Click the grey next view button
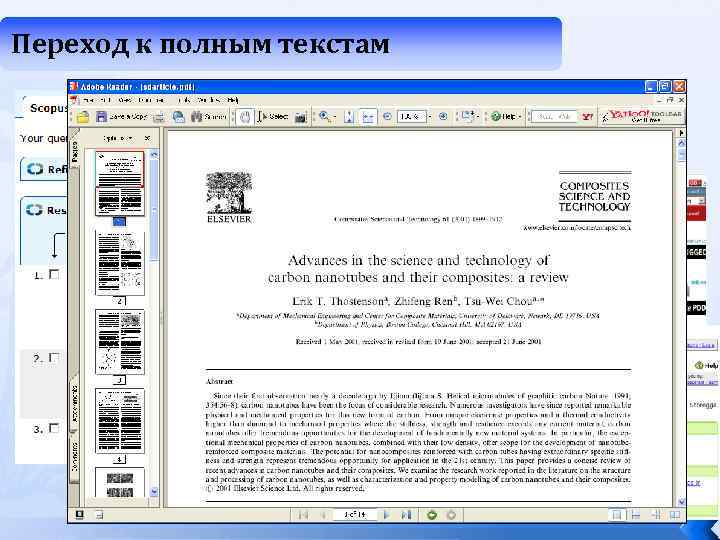 (x=451, y=515)
